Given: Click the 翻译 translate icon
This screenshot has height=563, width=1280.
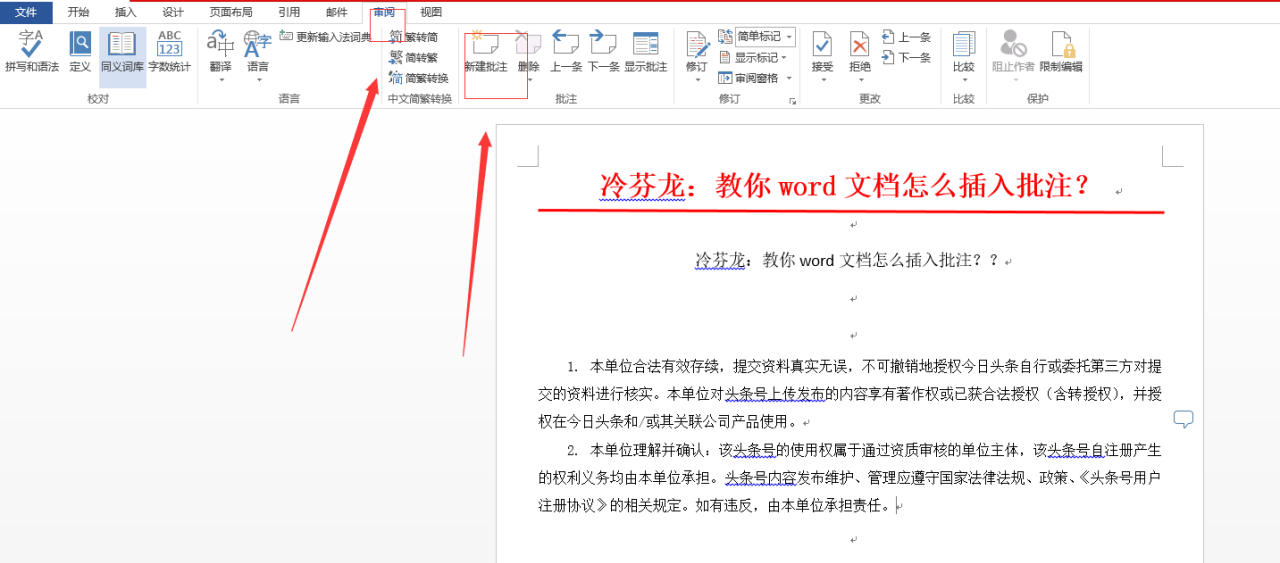Looking at the screenshot, I should pos(220,43).
